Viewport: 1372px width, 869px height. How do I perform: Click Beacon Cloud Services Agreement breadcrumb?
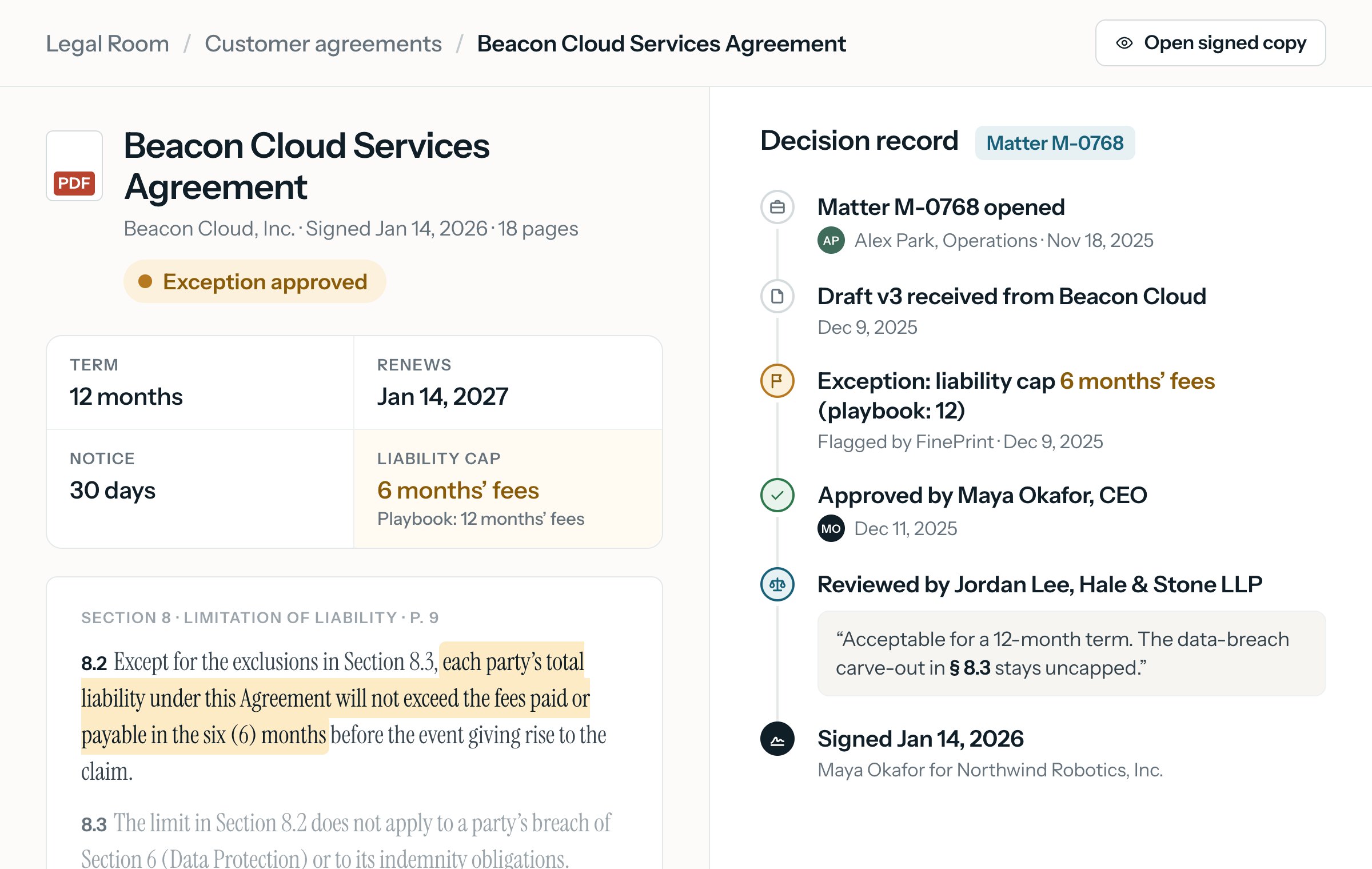point(661,43)
